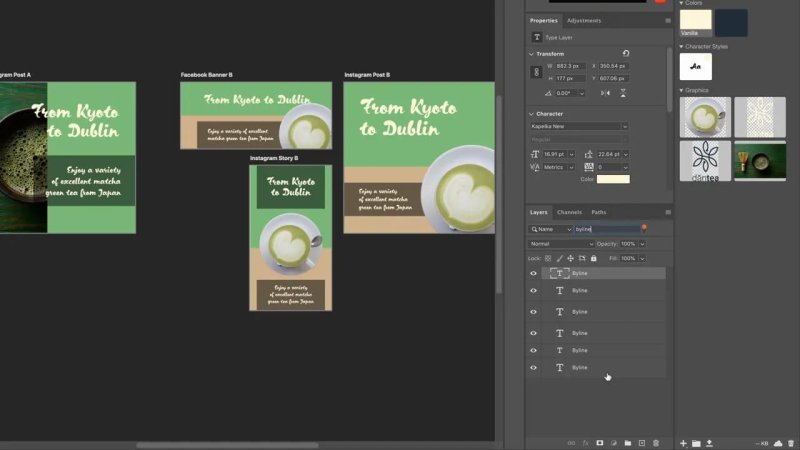Screen dimensions: 800x450
Task: Click the Libraries cloud sync icon
Action: (778, 443)
